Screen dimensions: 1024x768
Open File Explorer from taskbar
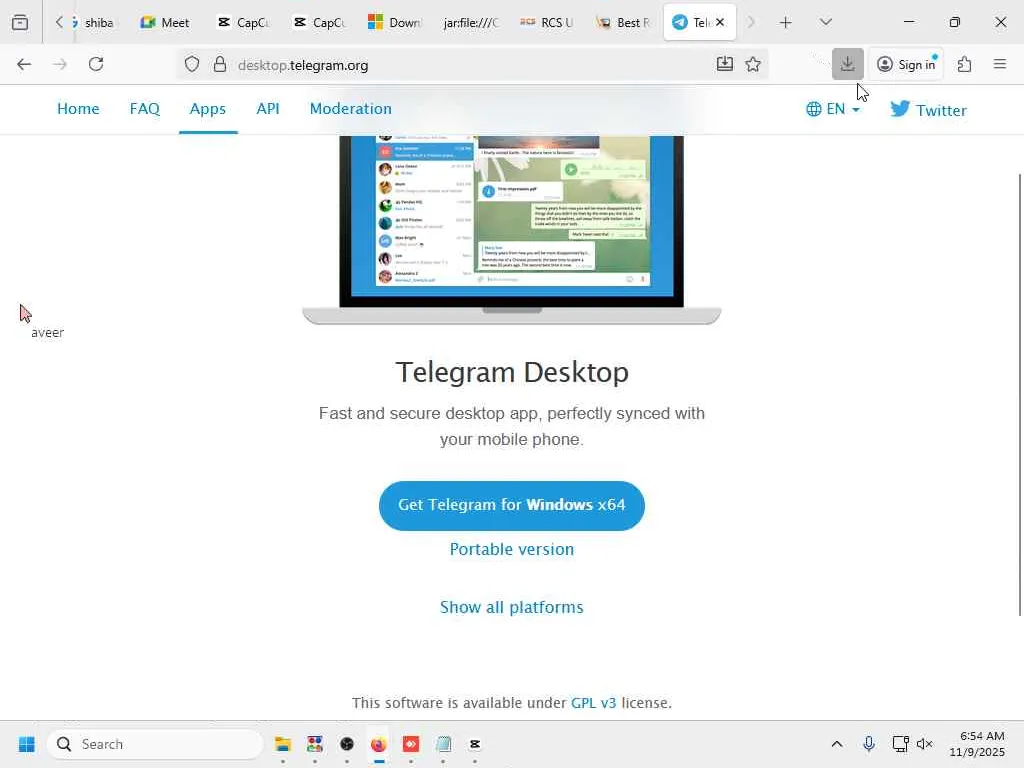283,744
